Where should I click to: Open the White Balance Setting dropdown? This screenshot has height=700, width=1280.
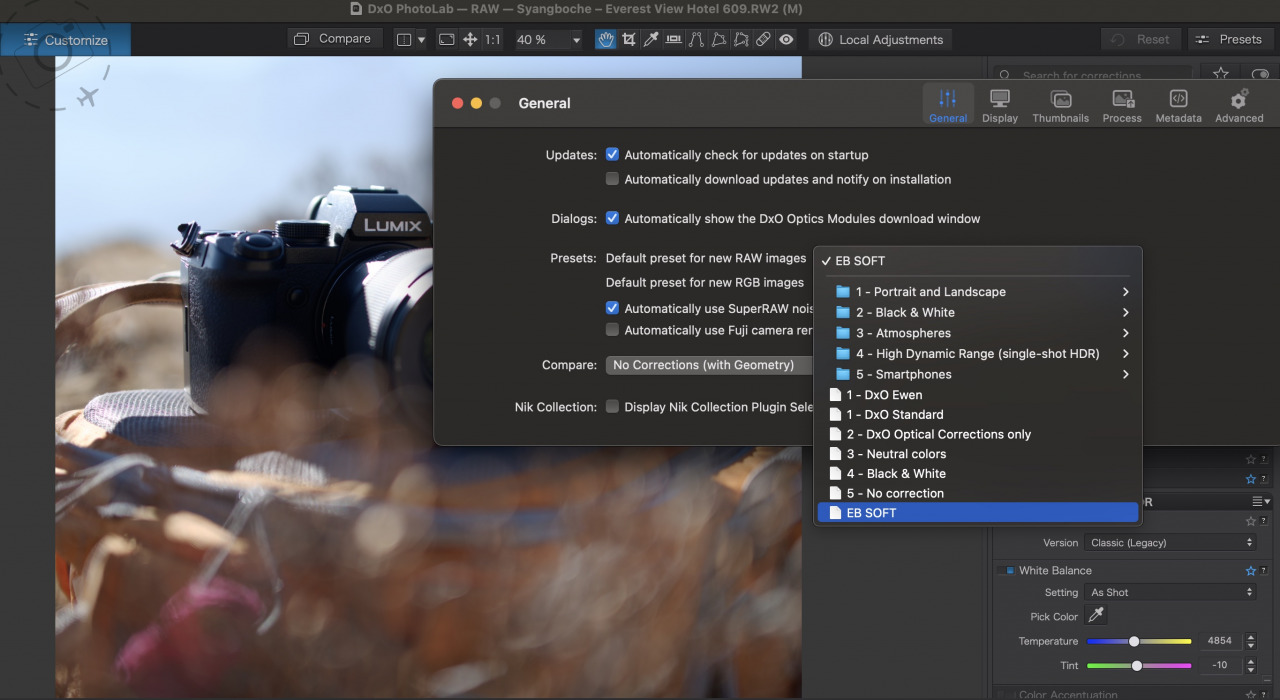pyautogui.click(x=1170, y=591)
